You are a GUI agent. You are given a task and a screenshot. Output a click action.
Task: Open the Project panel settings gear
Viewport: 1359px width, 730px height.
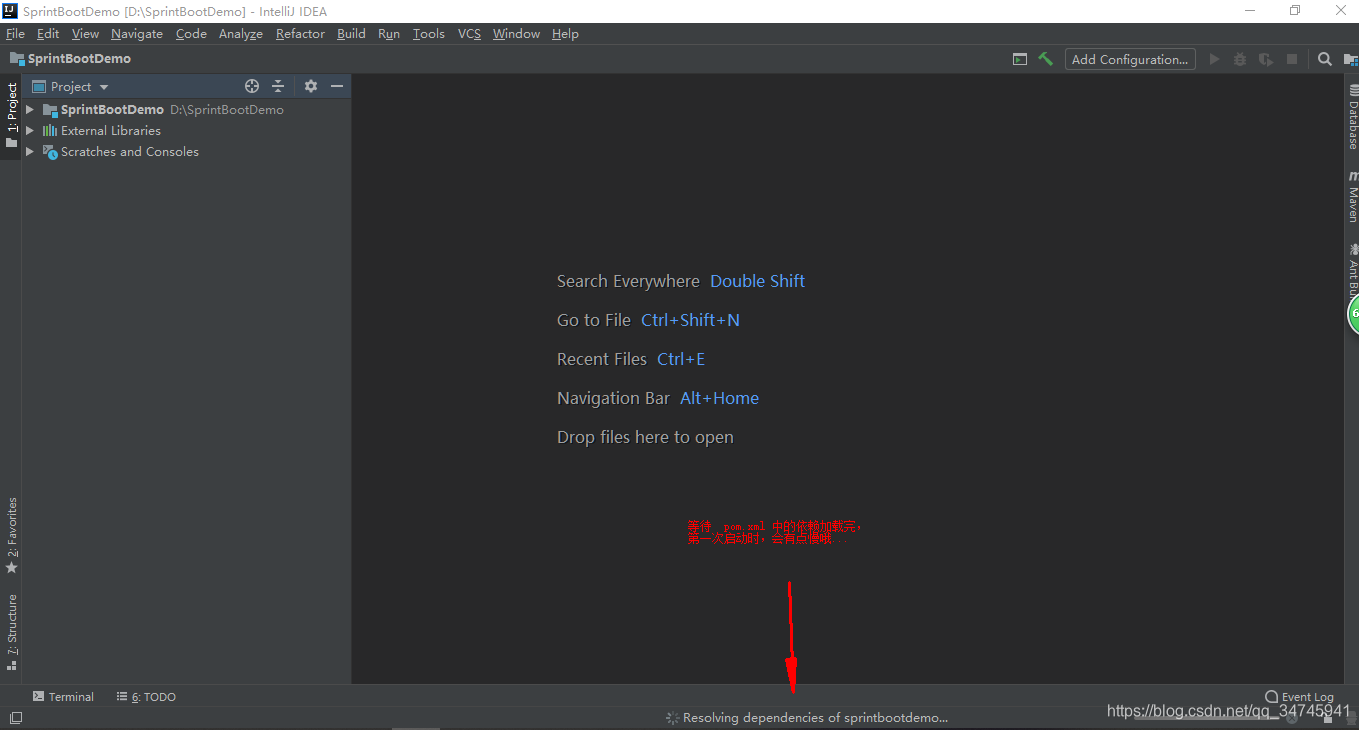pos(311,87)
